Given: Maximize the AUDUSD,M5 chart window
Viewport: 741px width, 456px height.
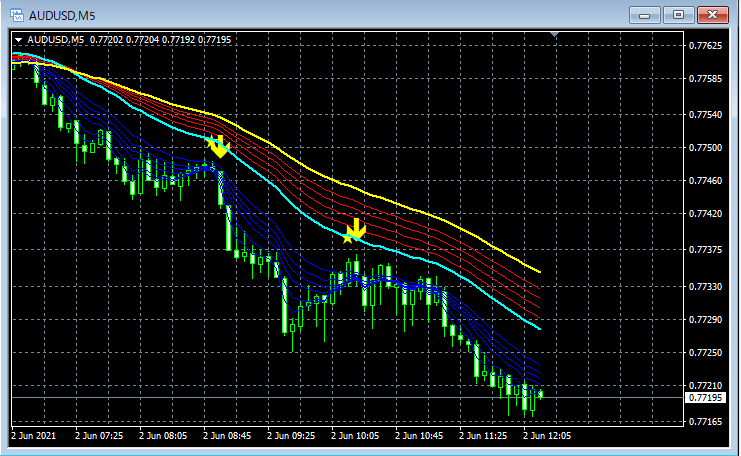Looking at the screenshot, I should [678, 15].
